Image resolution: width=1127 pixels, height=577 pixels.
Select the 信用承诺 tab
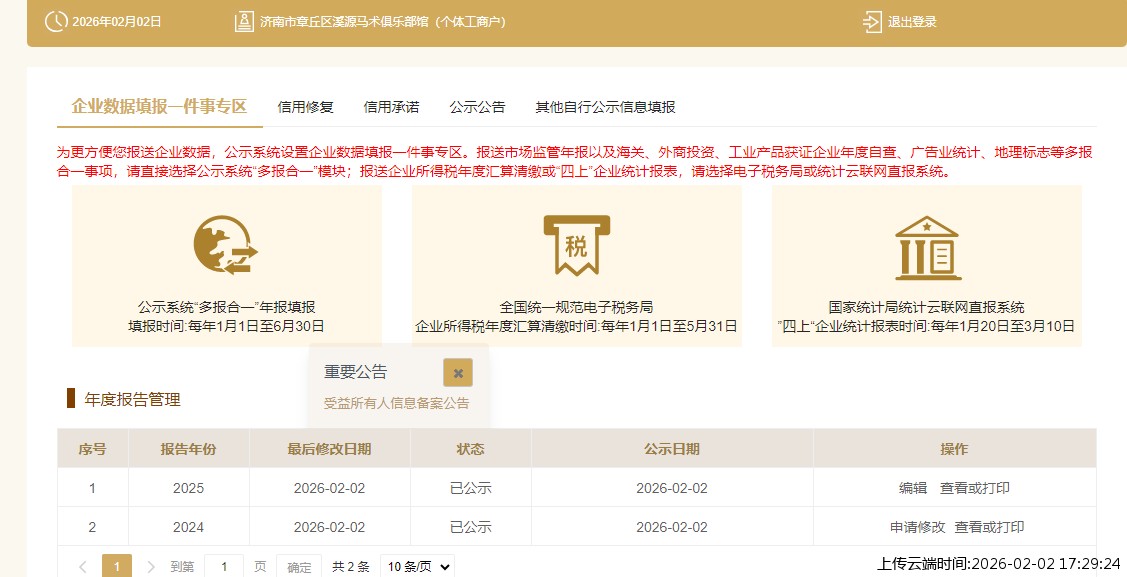pos(391,107)
